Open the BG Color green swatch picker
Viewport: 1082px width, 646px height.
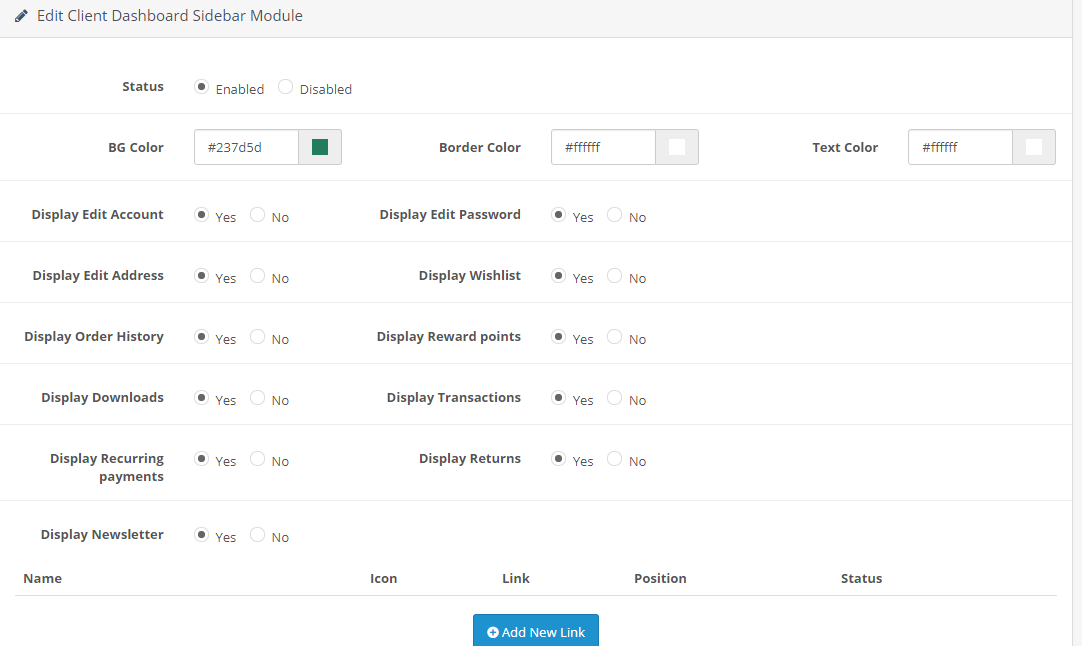pos(320,147)
